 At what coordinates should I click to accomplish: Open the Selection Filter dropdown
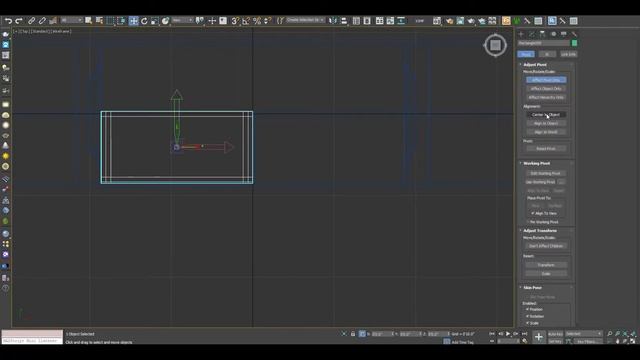tap(71, 20)
